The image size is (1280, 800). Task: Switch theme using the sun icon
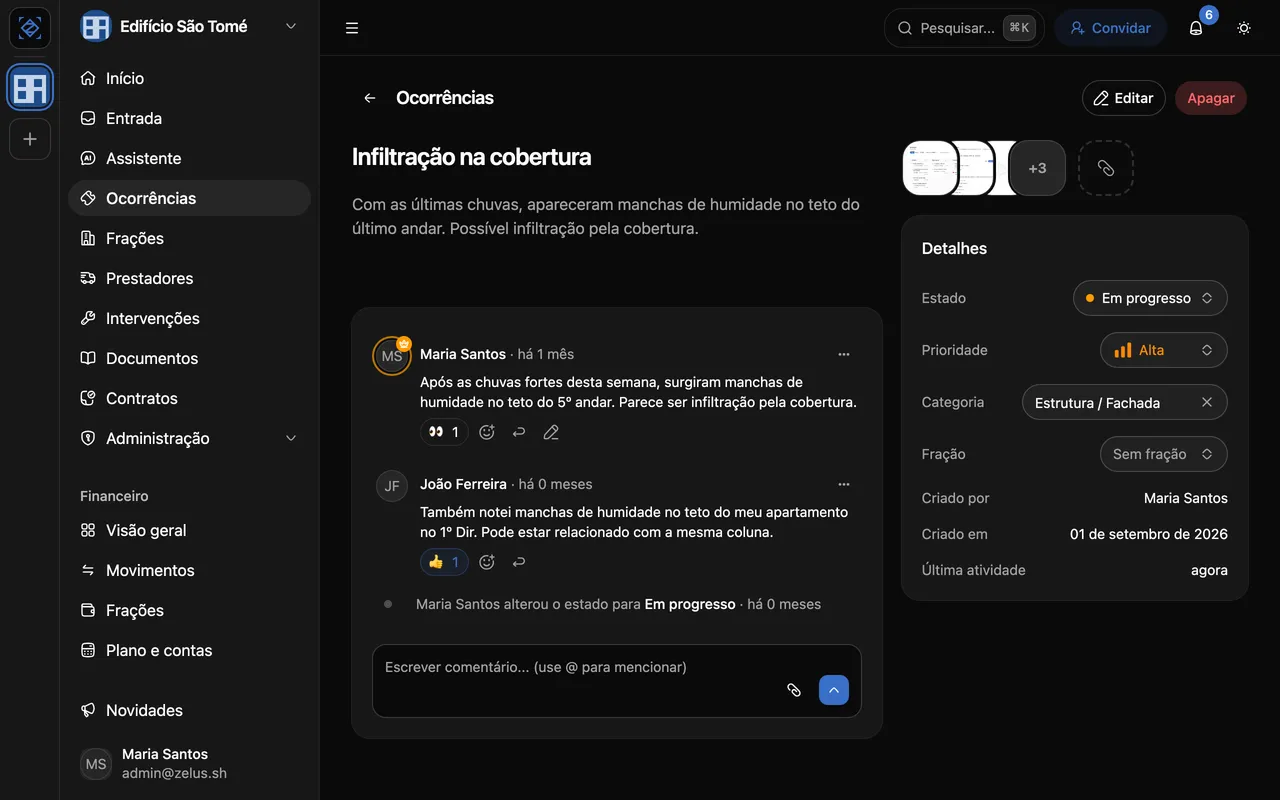click(1244, 28)
